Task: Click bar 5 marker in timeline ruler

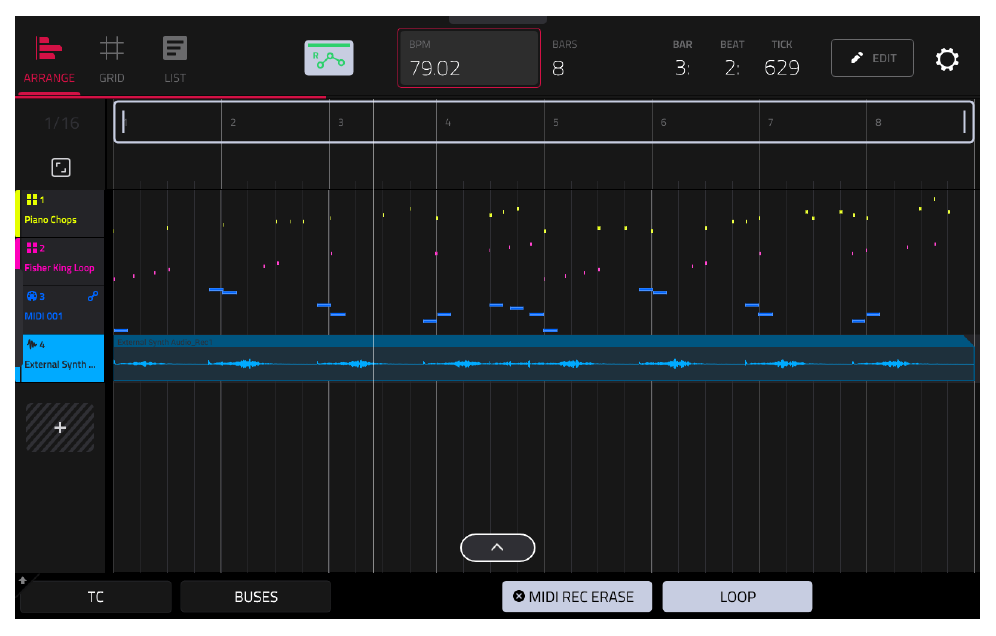Action: tap(556, 123)
